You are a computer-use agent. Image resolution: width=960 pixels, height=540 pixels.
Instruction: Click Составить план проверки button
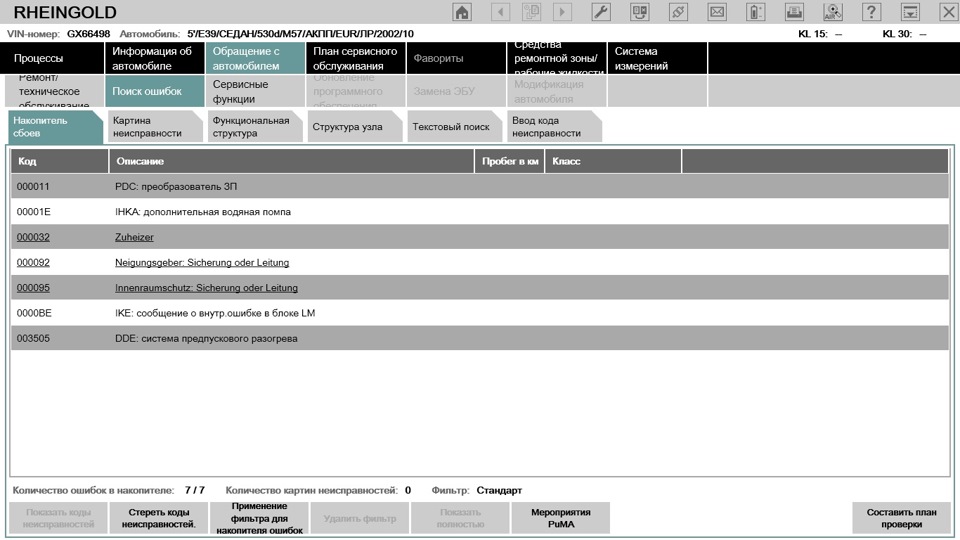[x=901, y=518]
